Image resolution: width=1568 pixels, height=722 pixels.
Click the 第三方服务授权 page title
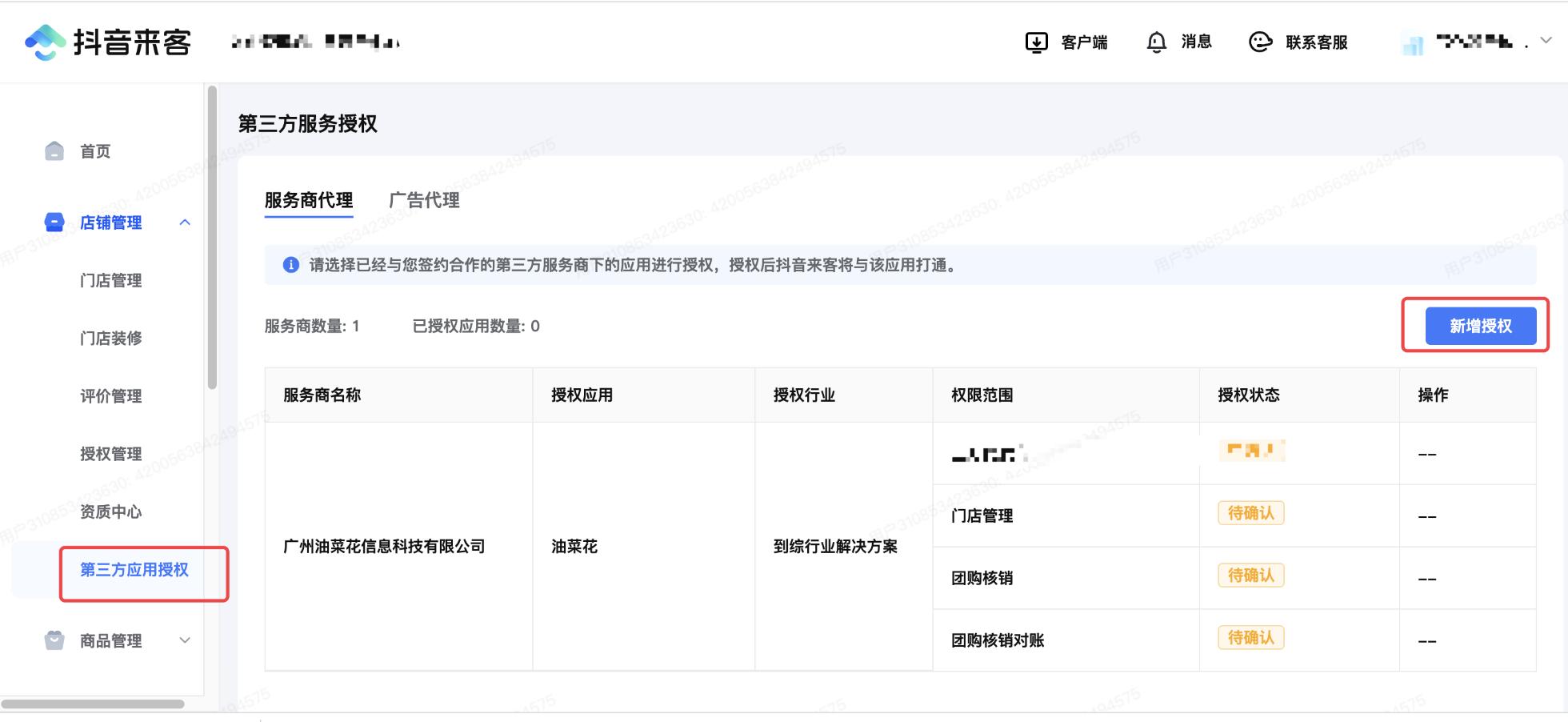[308, 124]
